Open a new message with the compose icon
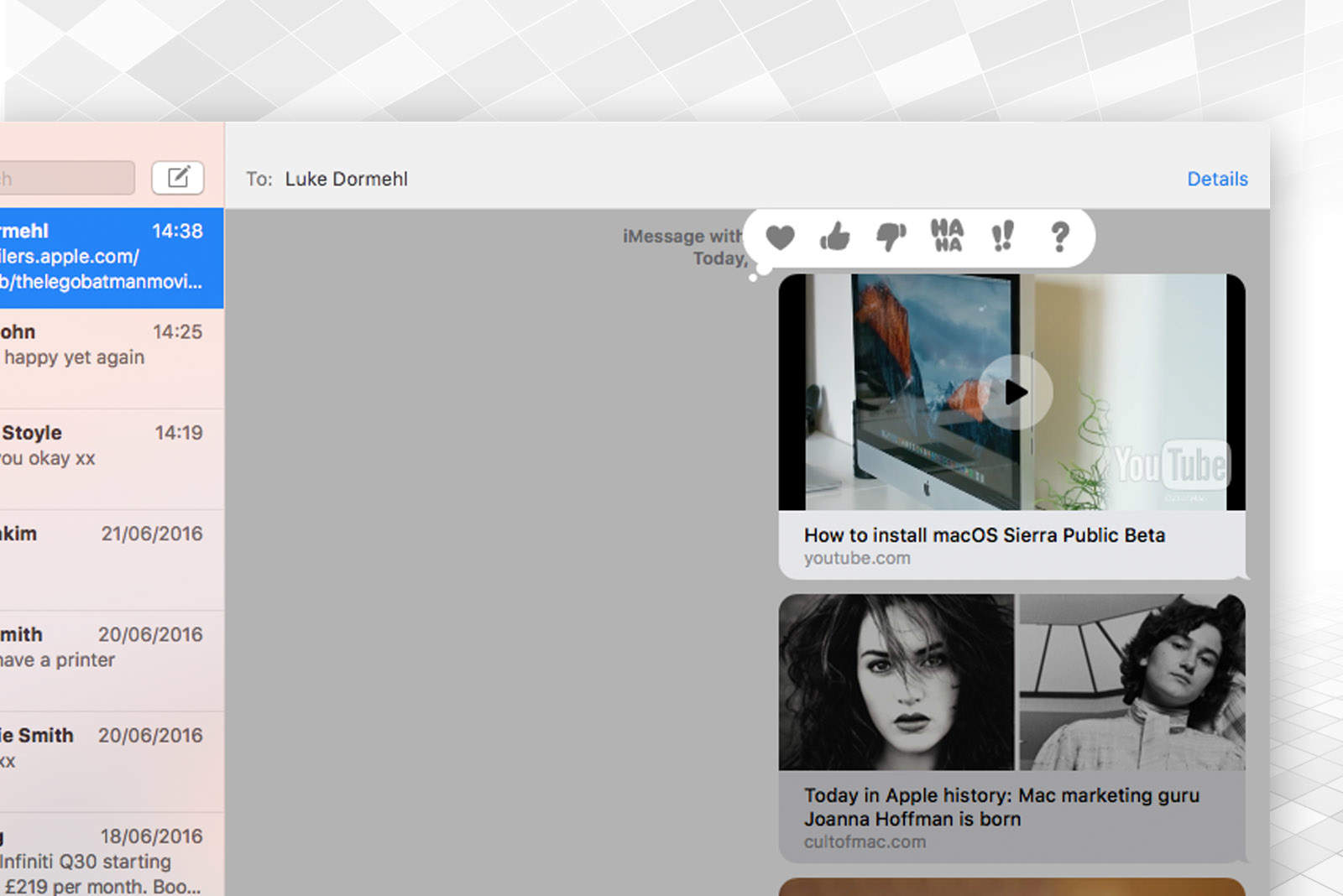Screen dimensions: 1343x896 (x=177, y=178)
